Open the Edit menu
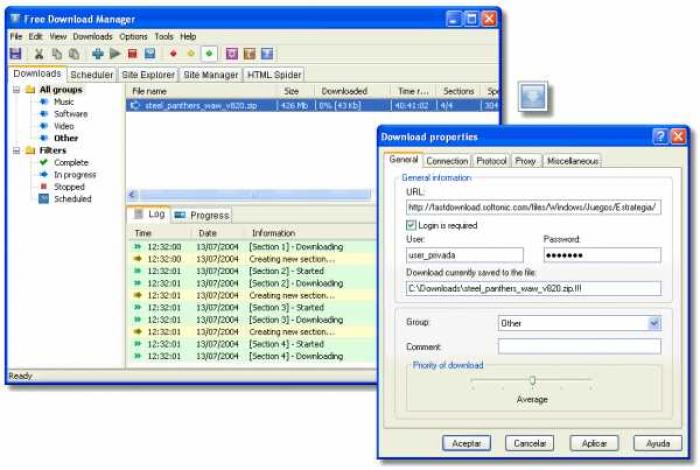The width and height of the screenshot is (700, 470). 35,37
